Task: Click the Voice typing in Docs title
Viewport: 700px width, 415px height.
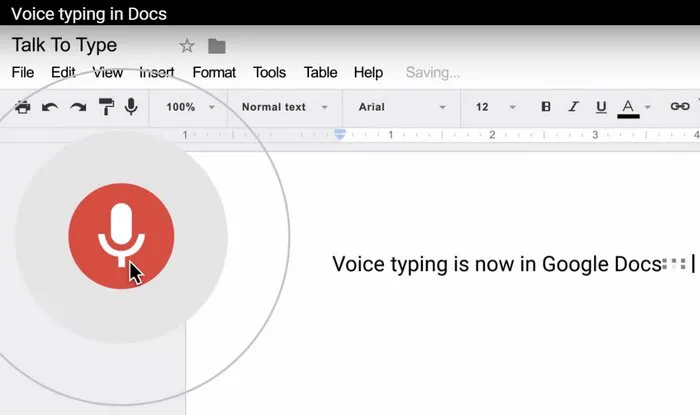Action: coord(89,14)
